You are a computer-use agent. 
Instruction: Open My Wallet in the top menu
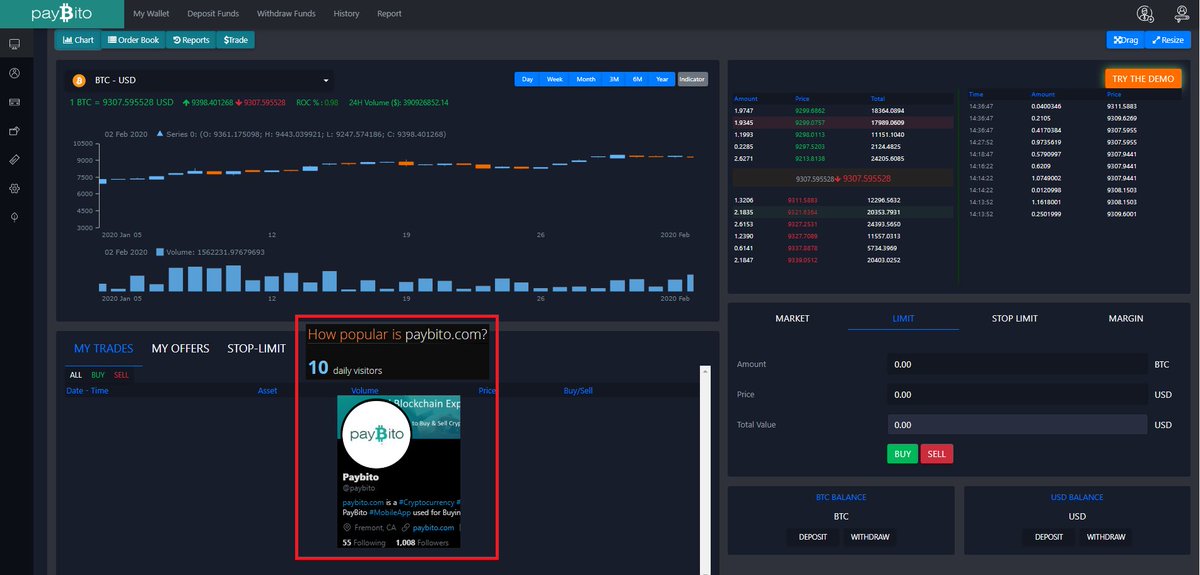click(153, 14)
